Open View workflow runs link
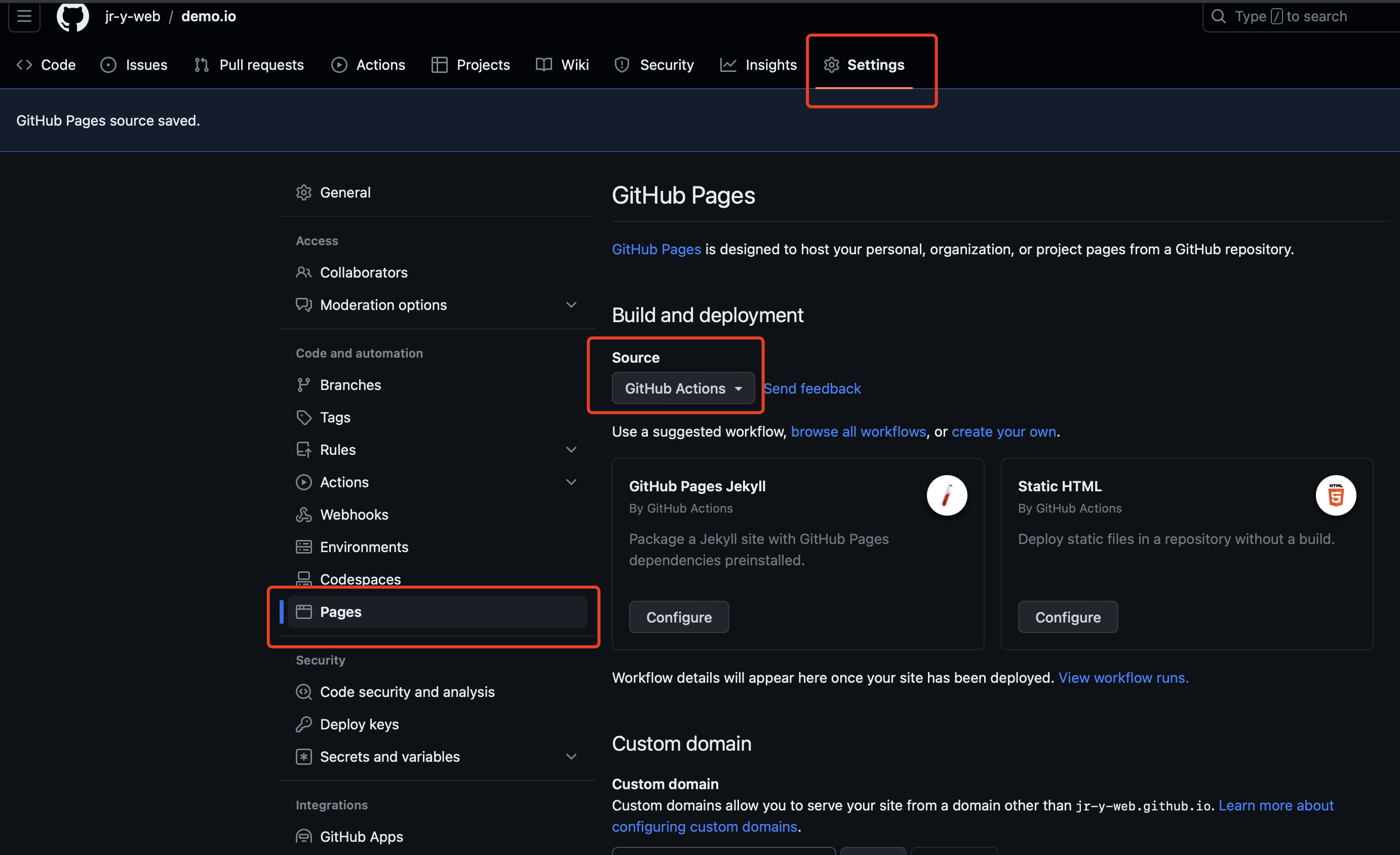Screen dimensions: 1400x855 (1123, 677)
